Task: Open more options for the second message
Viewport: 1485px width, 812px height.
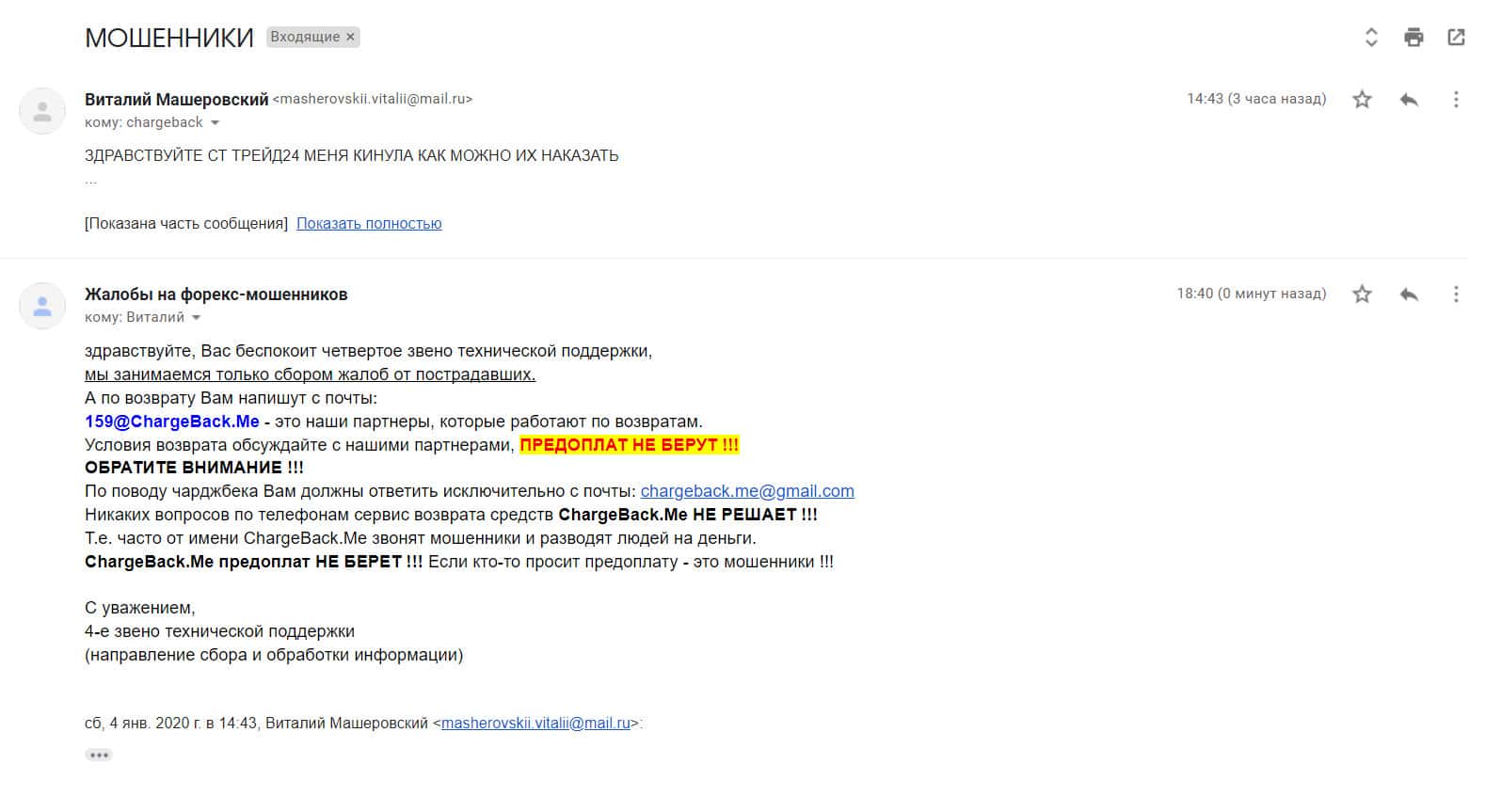Action: (1456, 295)
